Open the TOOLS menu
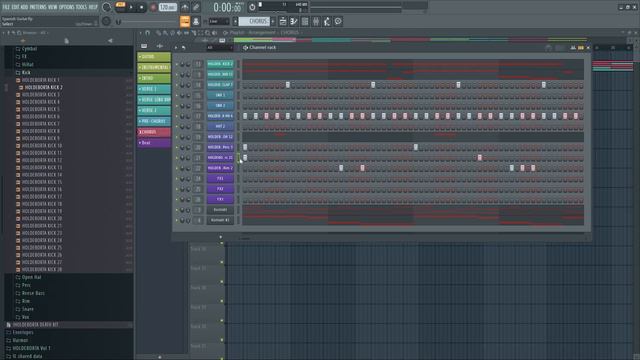The height and width of the screenshot is (360, 640). tap(81, 7)
